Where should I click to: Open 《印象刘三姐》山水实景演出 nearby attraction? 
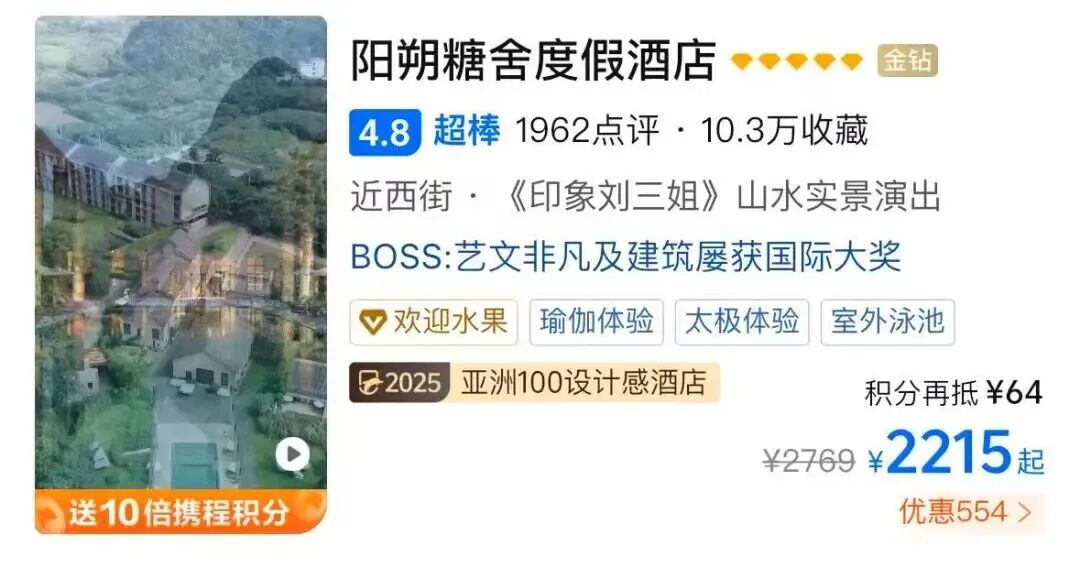coord(720,196)
